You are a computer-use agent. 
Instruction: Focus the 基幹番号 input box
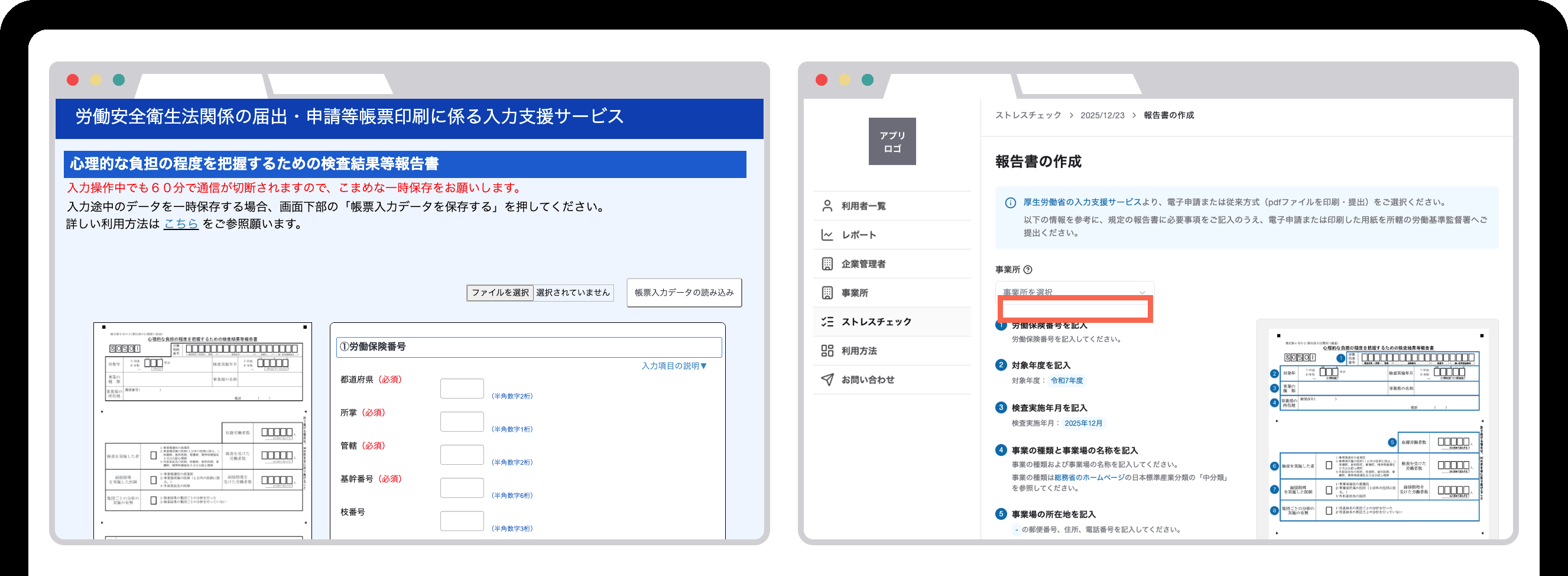pos(462,488)
